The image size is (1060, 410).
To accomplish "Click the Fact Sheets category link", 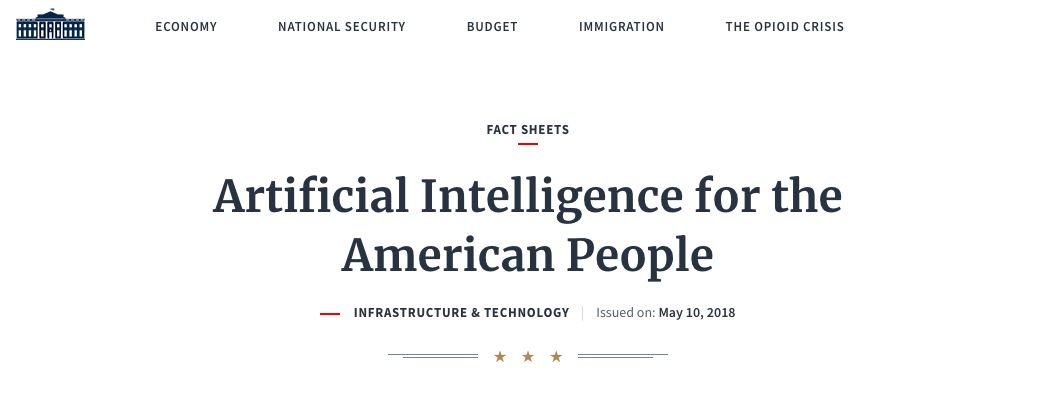I will tap(528, 129).
